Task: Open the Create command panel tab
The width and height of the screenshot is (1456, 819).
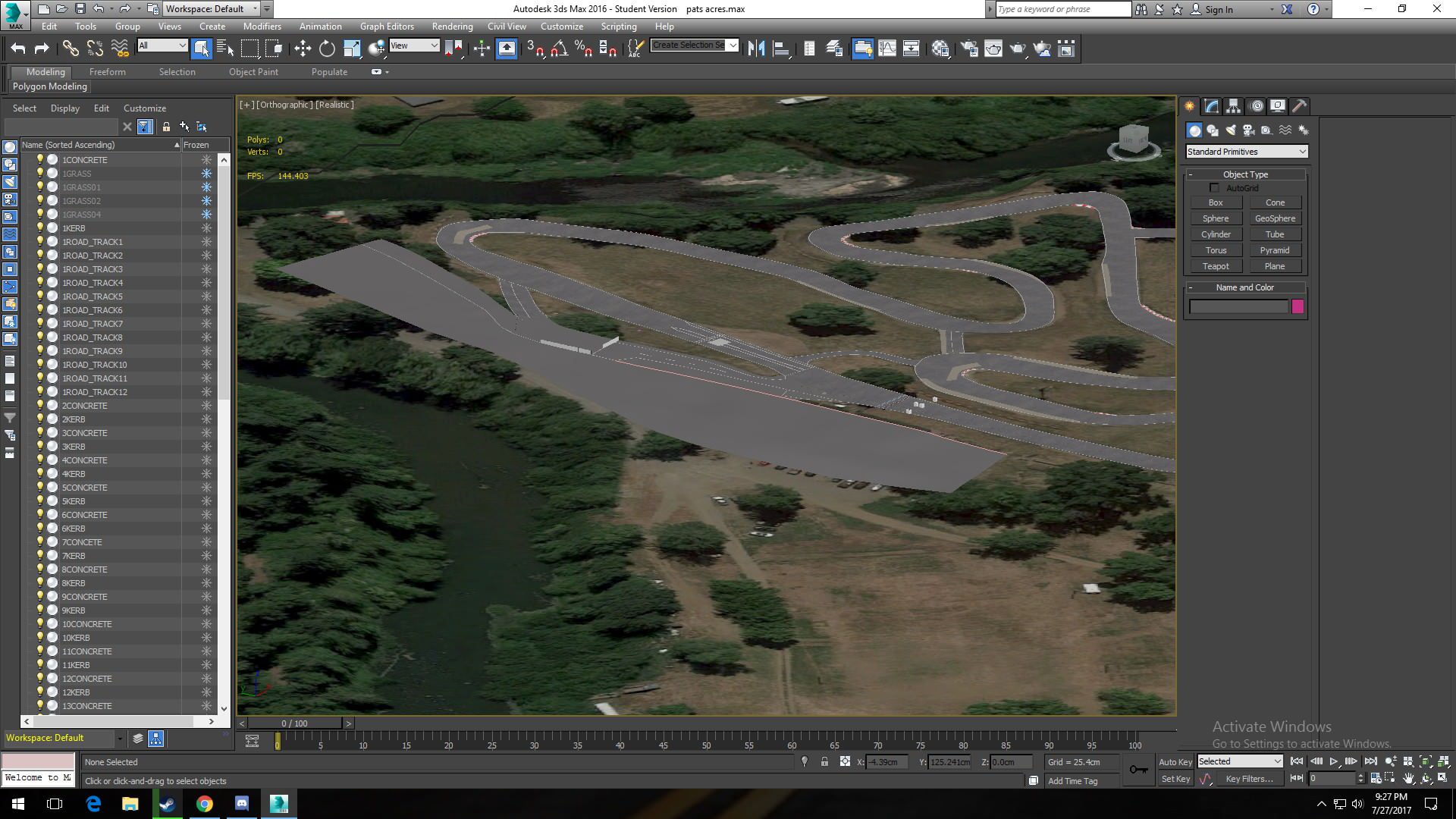Action: (1189, 106)
